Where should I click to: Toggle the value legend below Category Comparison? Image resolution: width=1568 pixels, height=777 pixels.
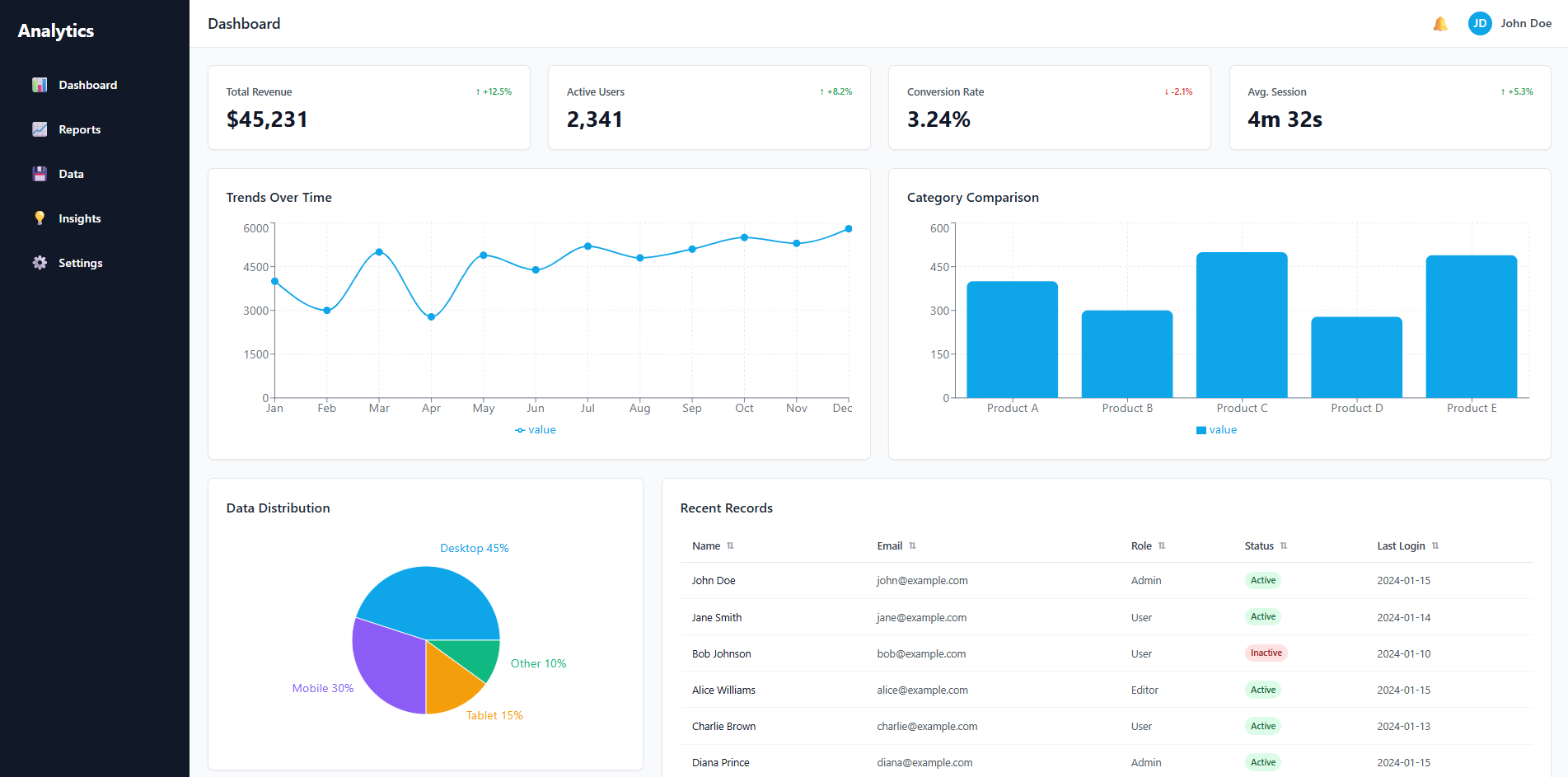(1217, 429)
